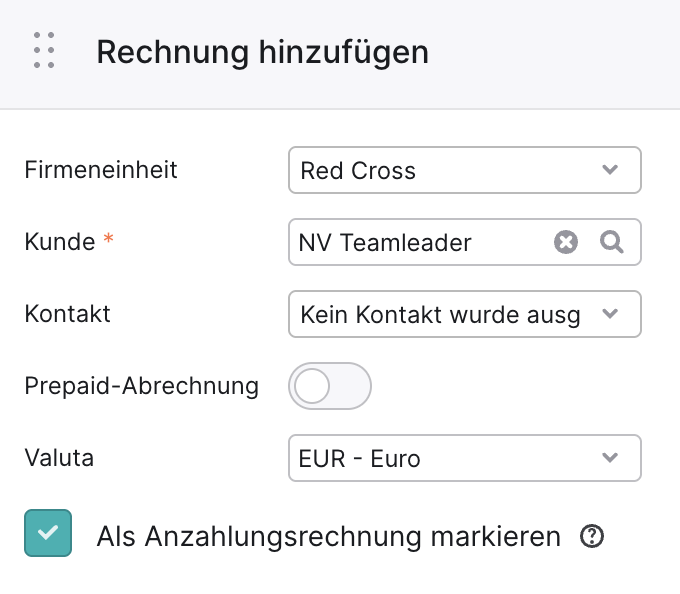
Task: Click the Prepaid-Abrechnung label text
Action: click(141, 386)
